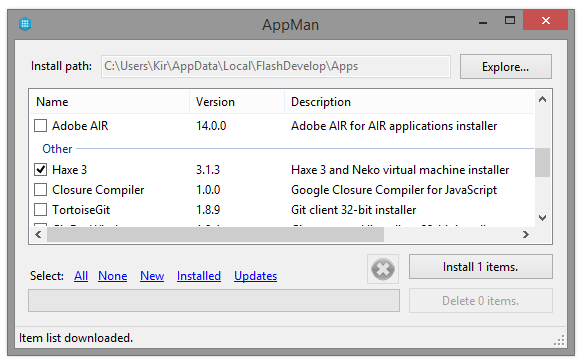Maximize the AppMan window

pos(510,20)
